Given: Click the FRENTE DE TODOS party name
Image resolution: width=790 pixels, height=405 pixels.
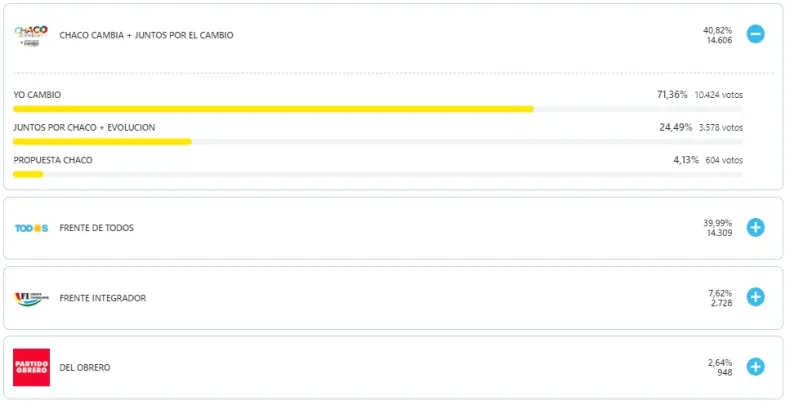Looking at the screenshot, I should [x=97, y=228].
